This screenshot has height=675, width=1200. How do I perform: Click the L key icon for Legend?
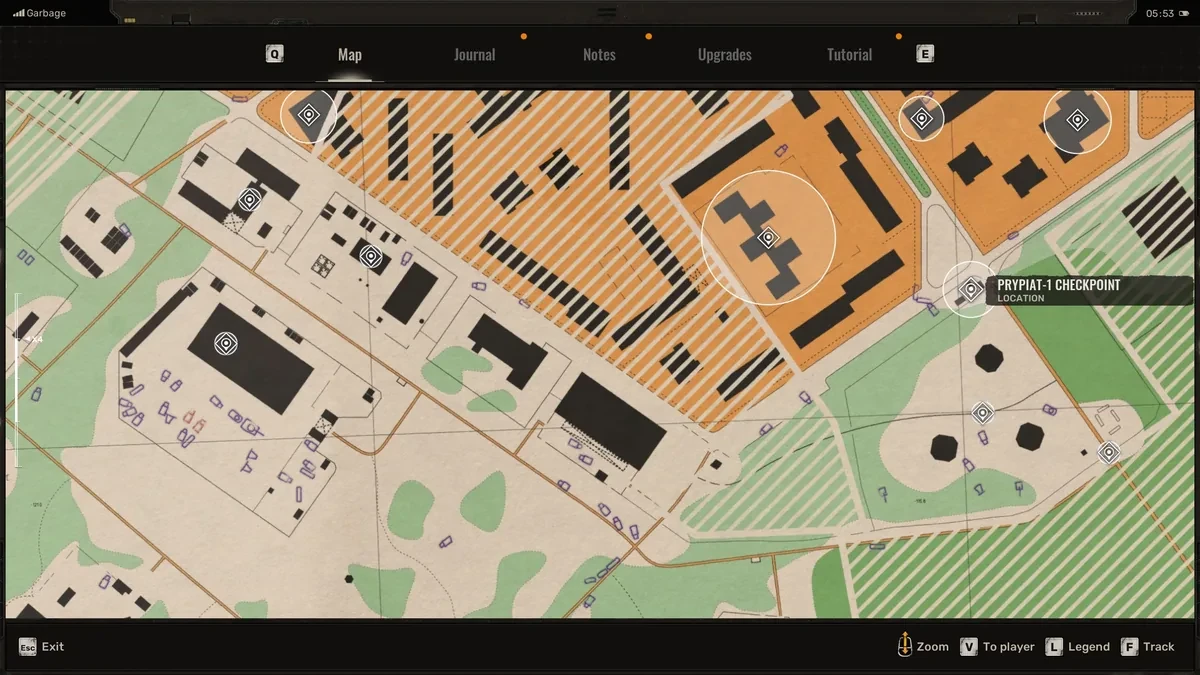point(1053,647)
